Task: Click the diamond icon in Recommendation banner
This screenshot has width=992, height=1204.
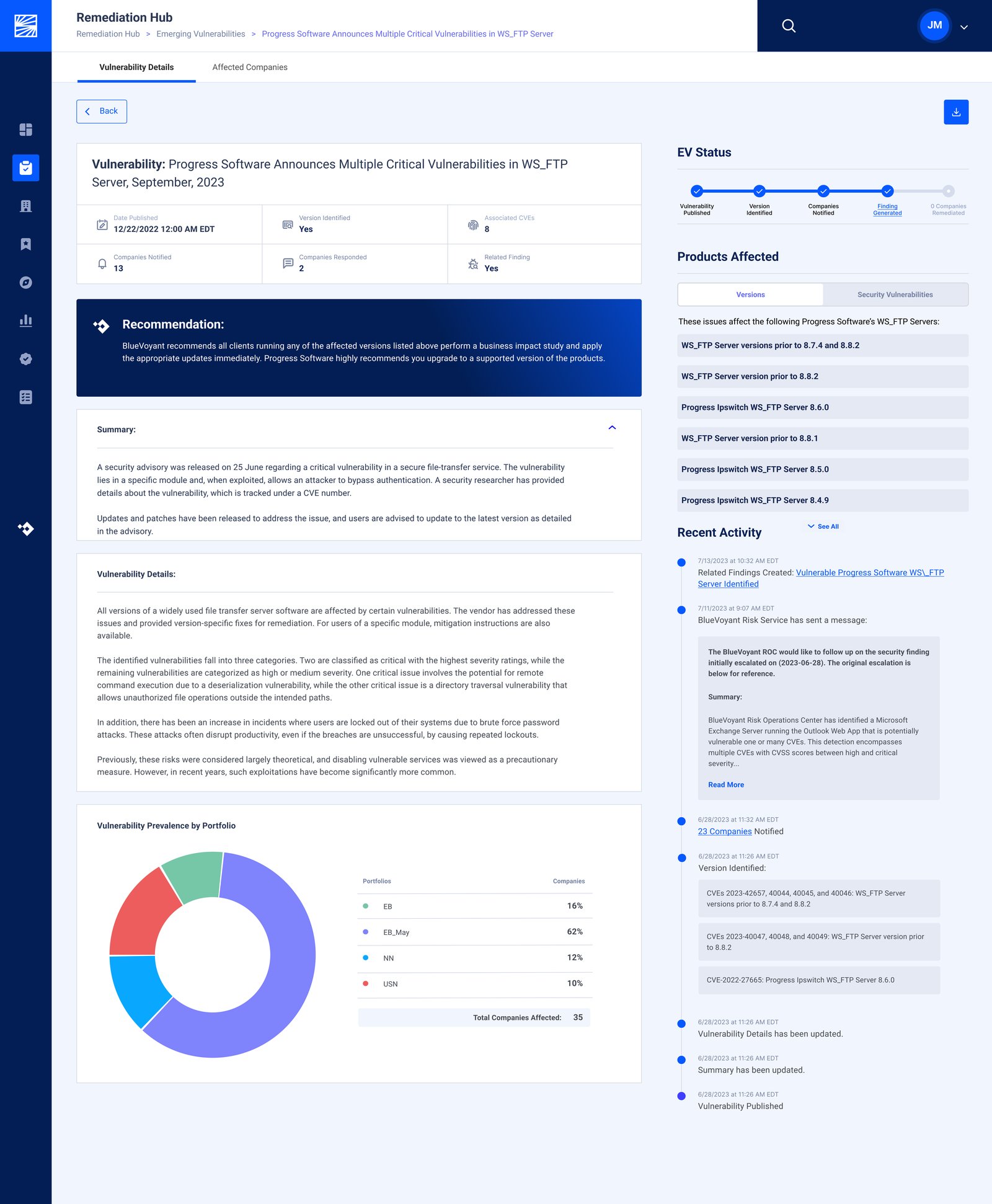Action: coord(101,325)
